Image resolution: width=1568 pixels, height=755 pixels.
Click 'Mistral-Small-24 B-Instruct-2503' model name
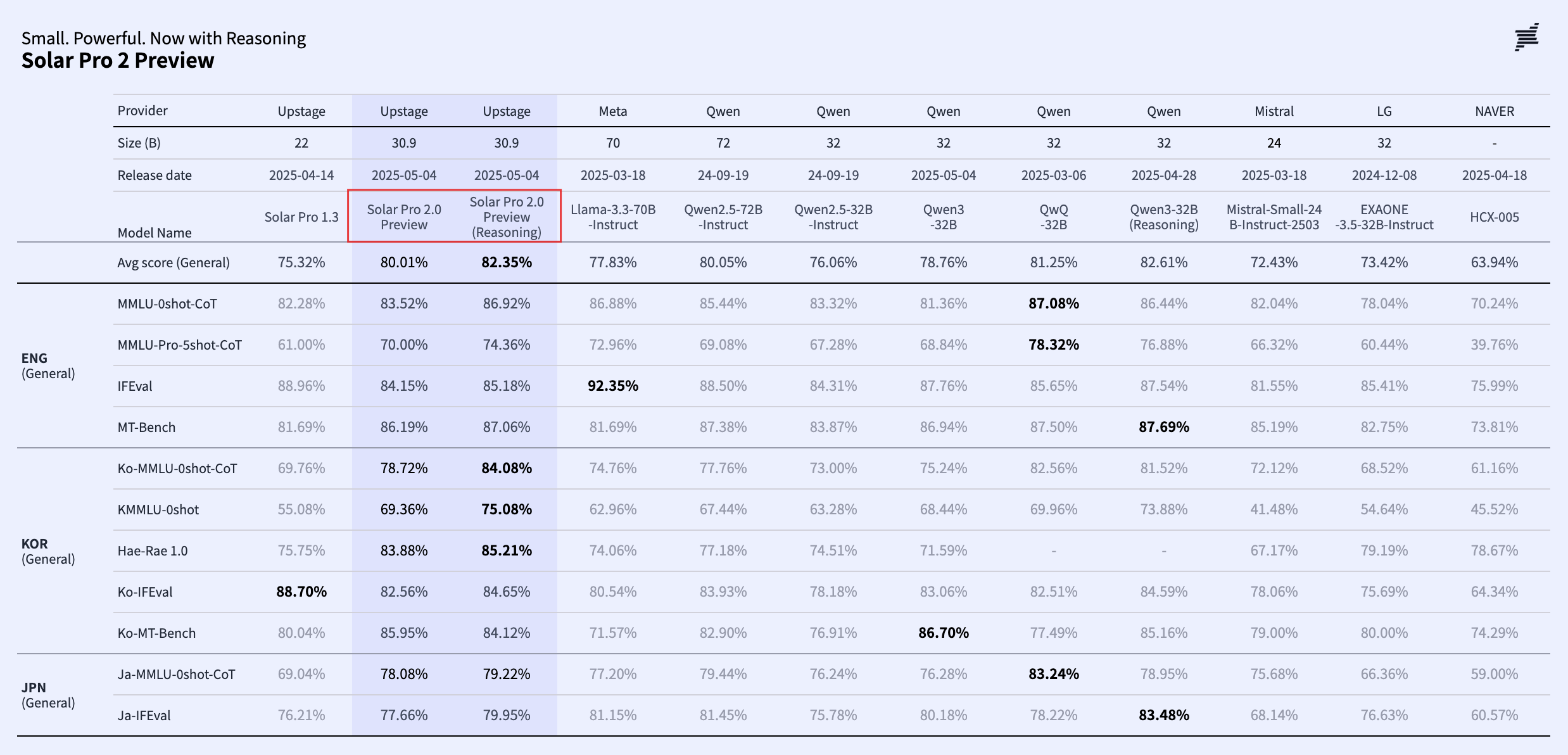tap(1274, 217)
